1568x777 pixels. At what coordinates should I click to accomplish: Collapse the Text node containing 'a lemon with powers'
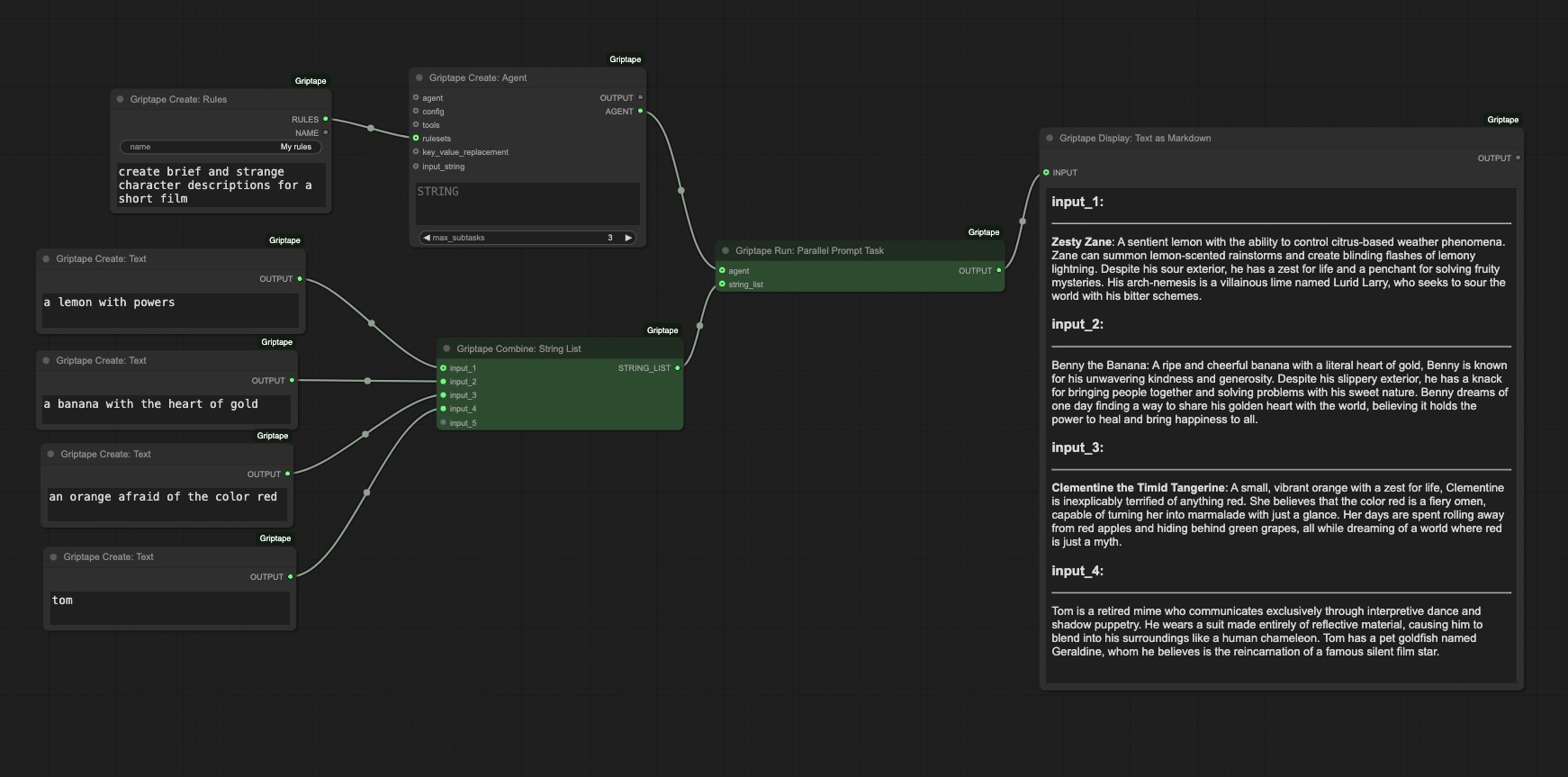46,258
